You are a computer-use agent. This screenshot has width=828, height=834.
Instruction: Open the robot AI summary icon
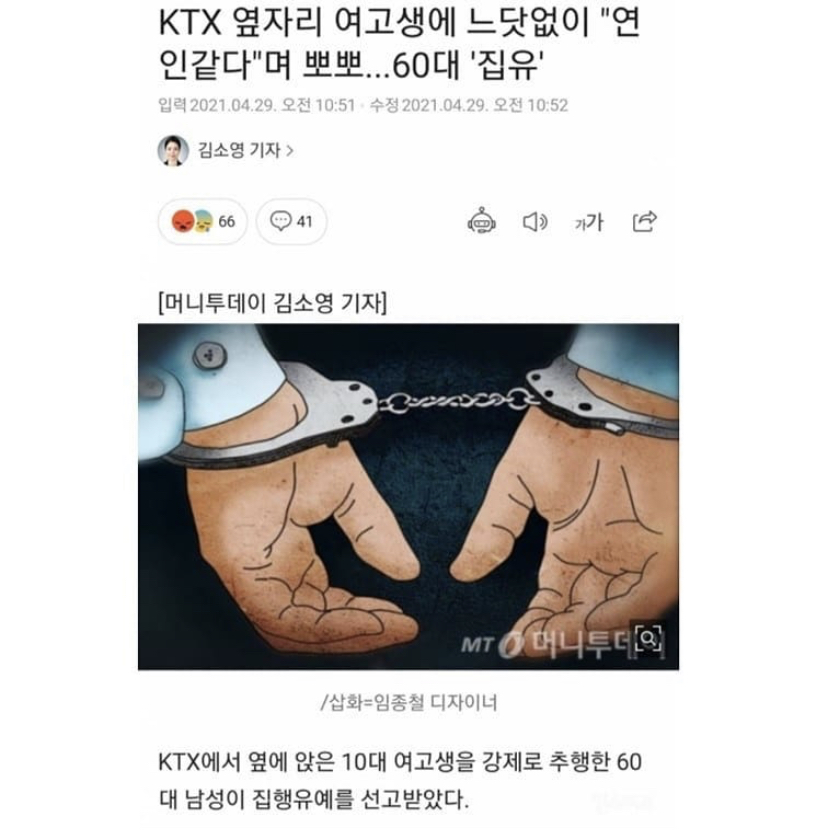pos(481,221)
